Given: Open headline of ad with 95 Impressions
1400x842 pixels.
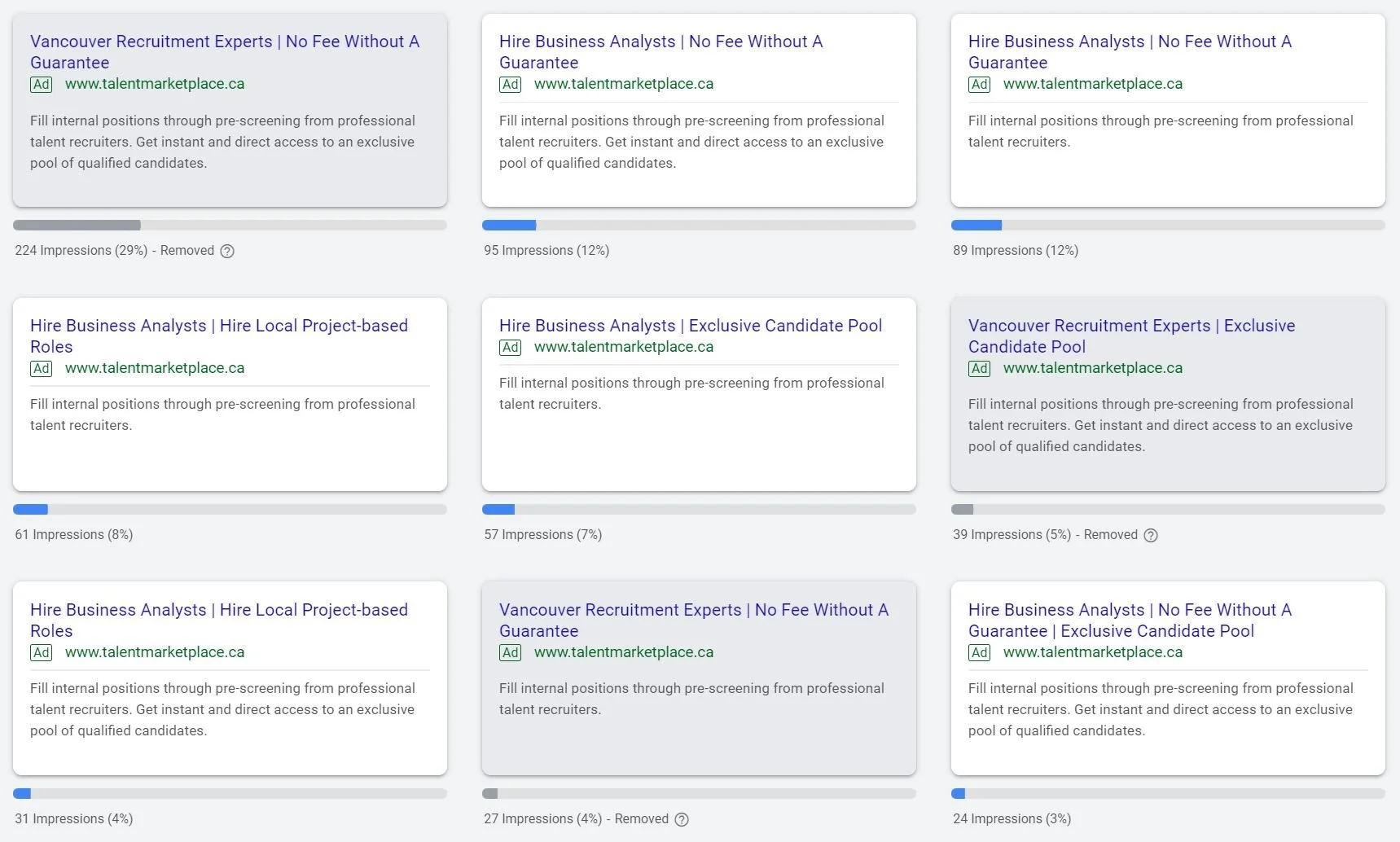Looking at the screenshot, I should pos(661,52).
